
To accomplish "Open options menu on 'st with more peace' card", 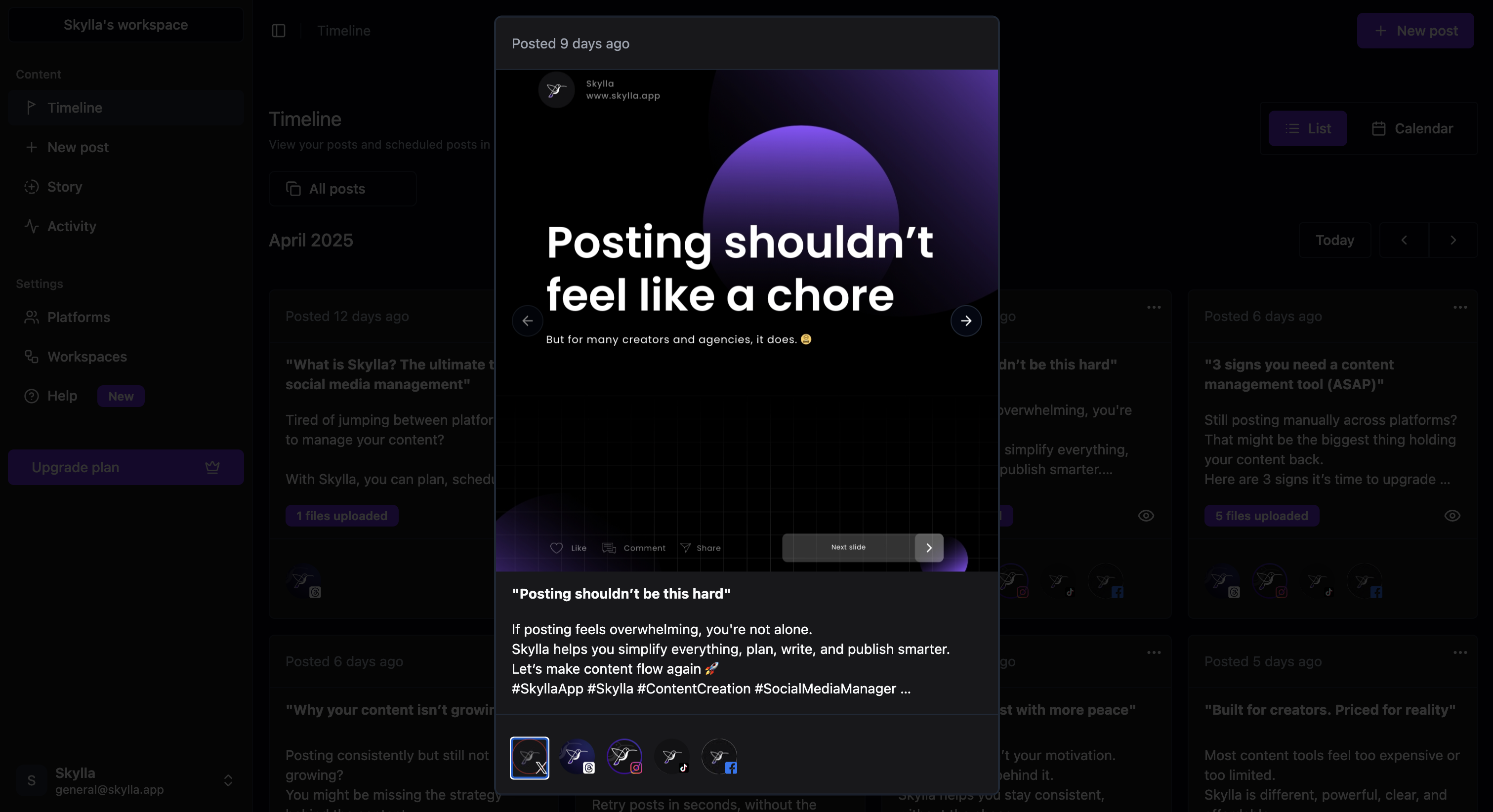I will (x=1154, y=652).
